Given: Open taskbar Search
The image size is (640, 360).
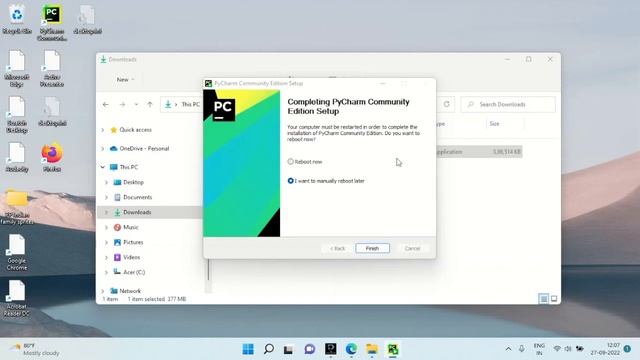Looking at the screenshot, I should (x=269, y=349).
